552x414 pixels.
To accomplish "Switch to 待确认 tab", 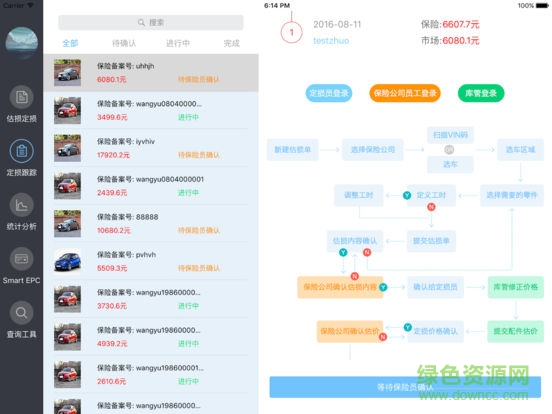I will point(124,43).
